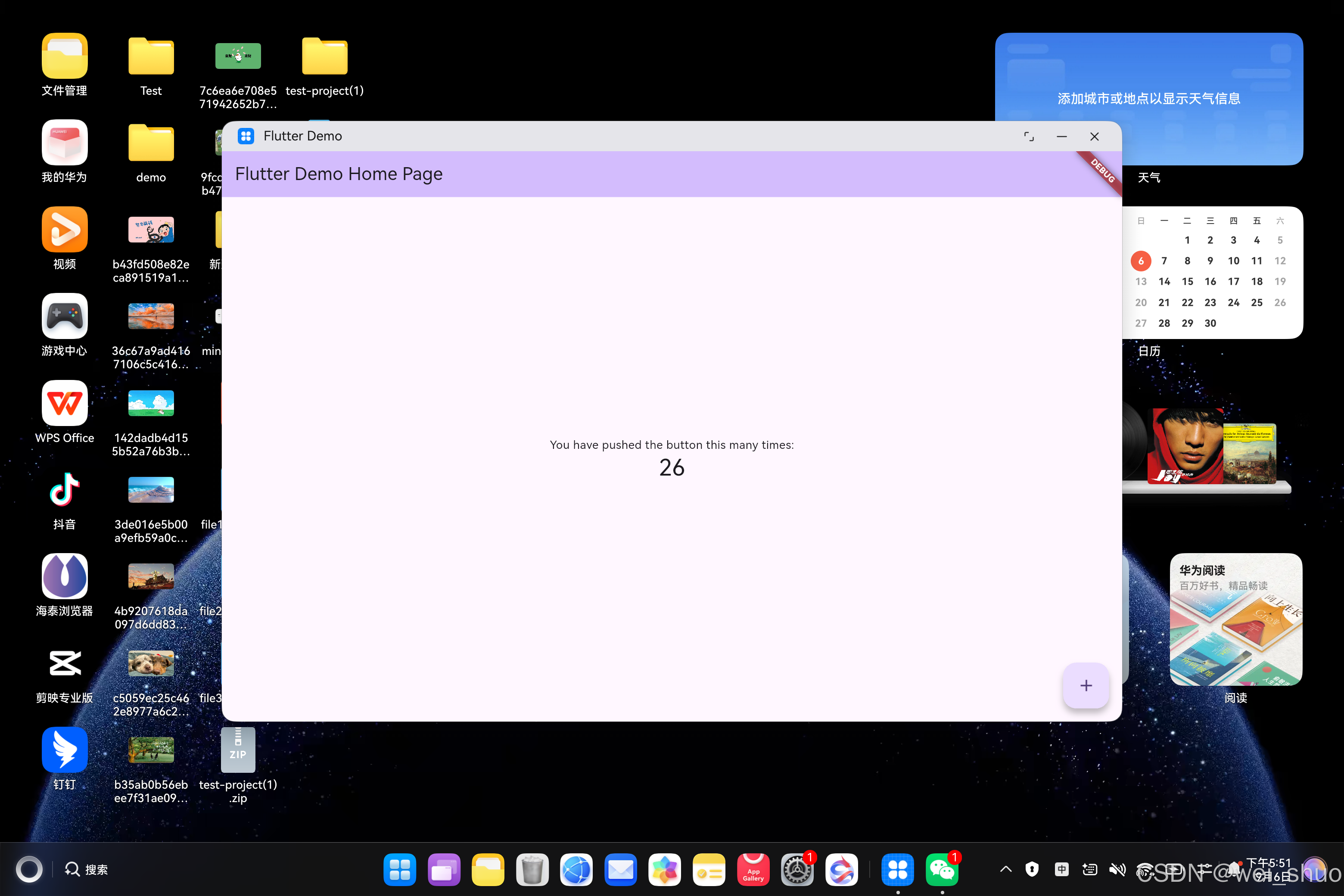Tap the plus floating action button
The width and height of the screenshot is (1344, 896).
tap(1086, 685)
